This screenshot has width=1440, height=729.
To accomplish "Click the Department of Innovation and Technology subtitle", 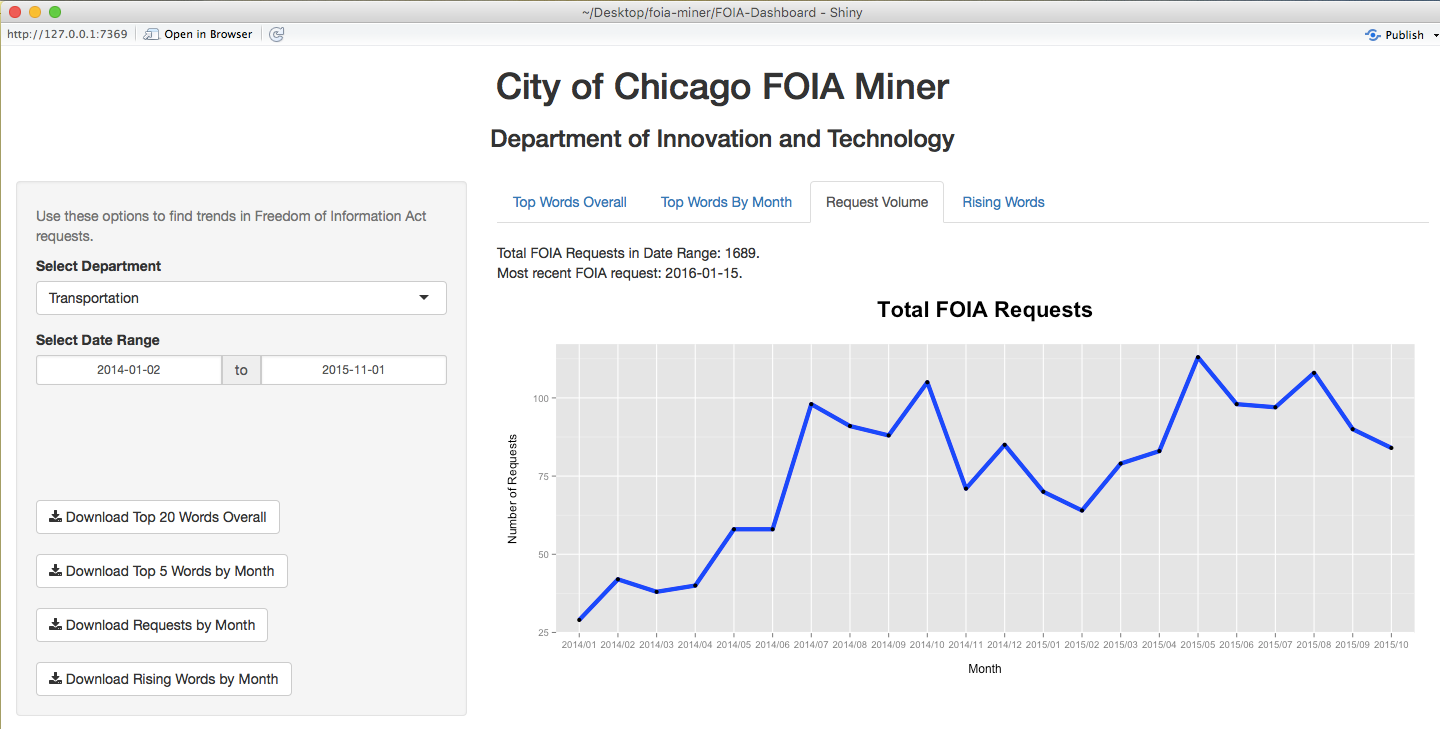I will (722, 139).
